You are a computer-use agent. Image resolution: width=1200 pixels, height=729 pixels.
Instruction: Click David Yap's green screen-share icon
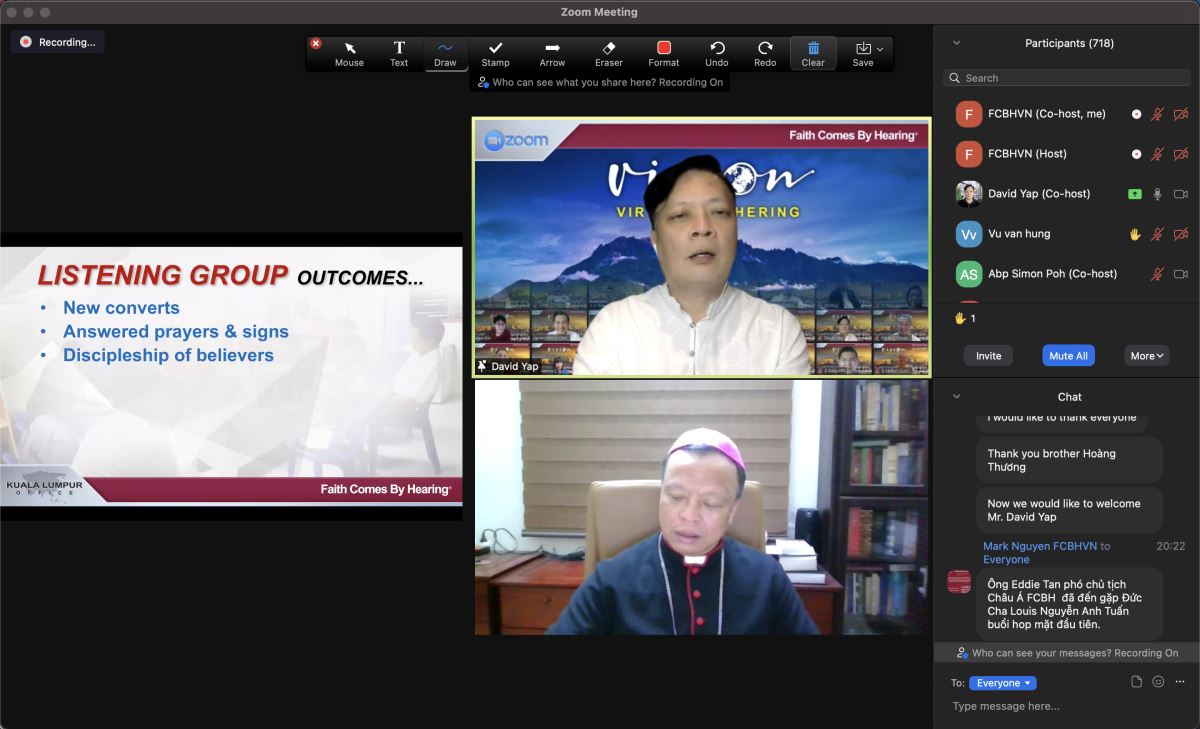pyautogui.click(x=1135, y=194)
